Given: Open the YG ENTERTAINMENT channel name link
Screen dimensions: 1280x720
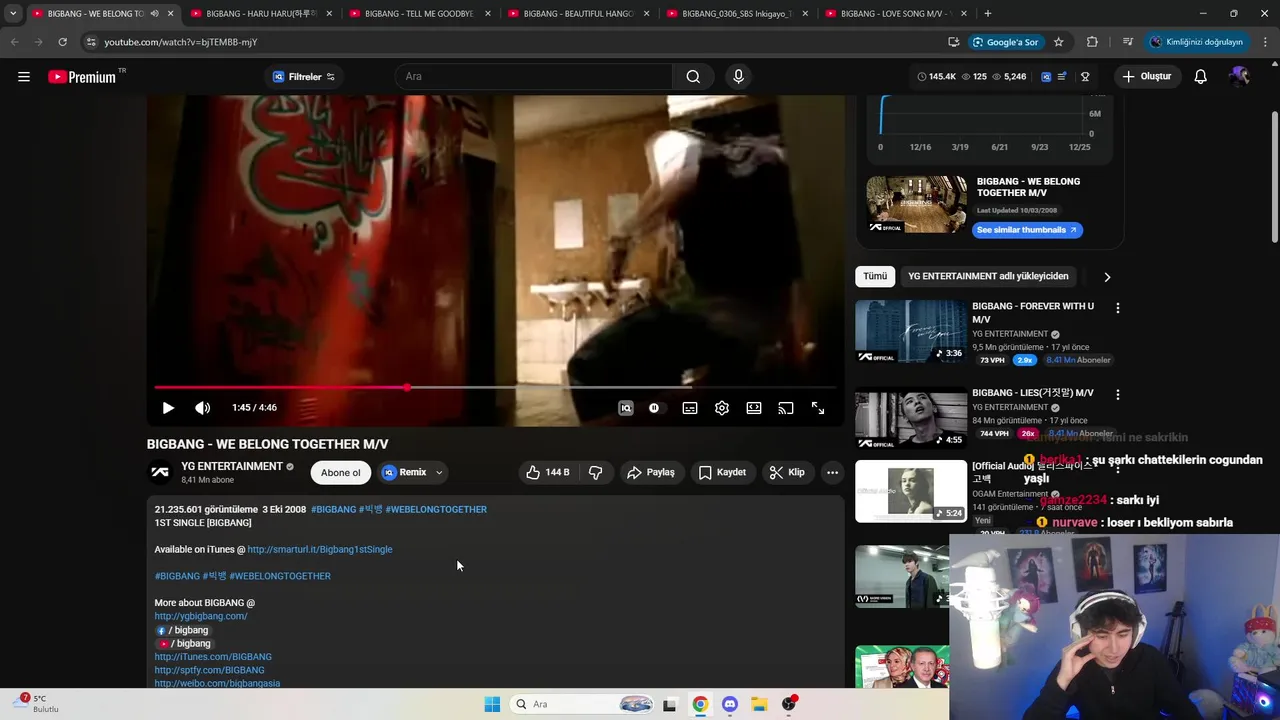Looking at the screenshot, I should pyautogui.click(x=232, y=466).
